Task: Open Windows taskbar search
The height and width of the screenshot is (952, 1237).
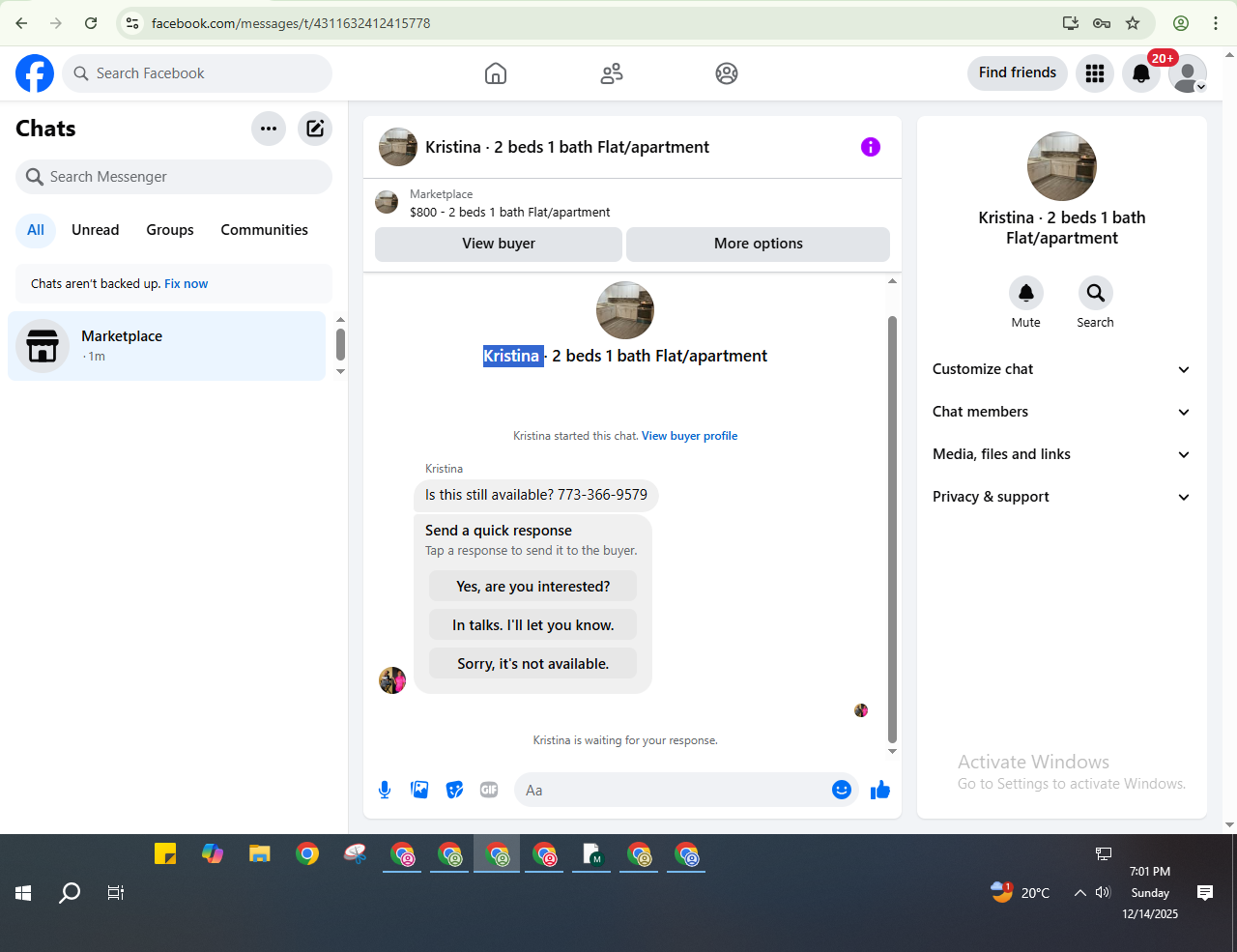Action: click(x=70, y=893)
